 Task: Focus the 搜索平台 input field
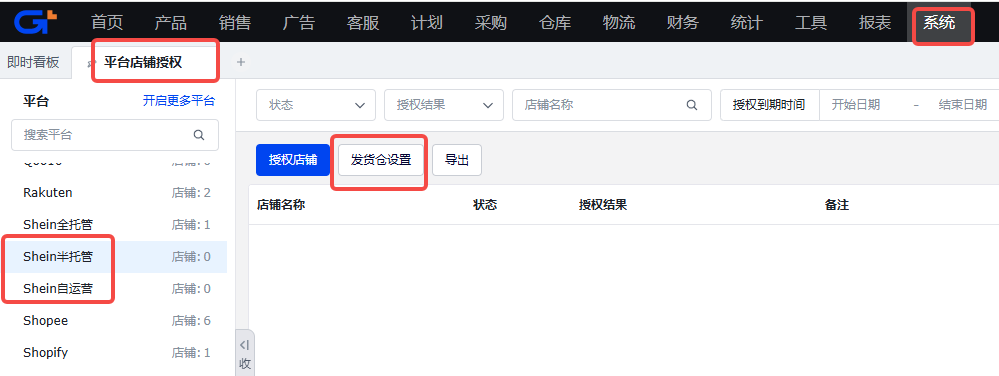115,135
